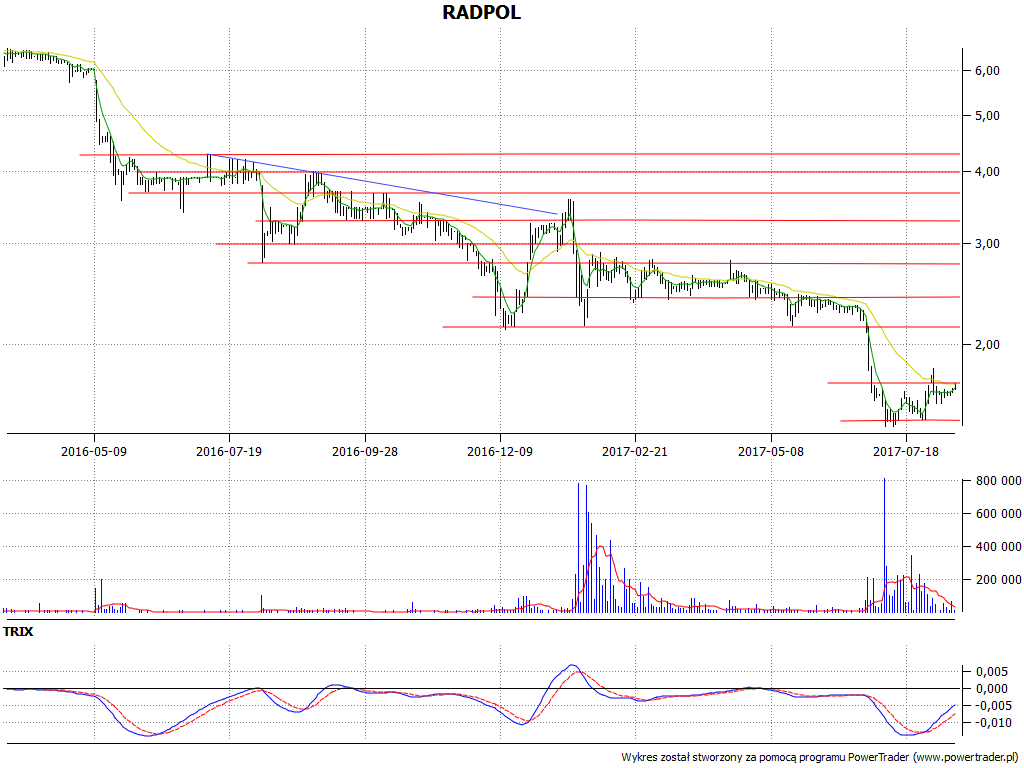Select the 2016-05-09 date label

[x=94, y=451]
